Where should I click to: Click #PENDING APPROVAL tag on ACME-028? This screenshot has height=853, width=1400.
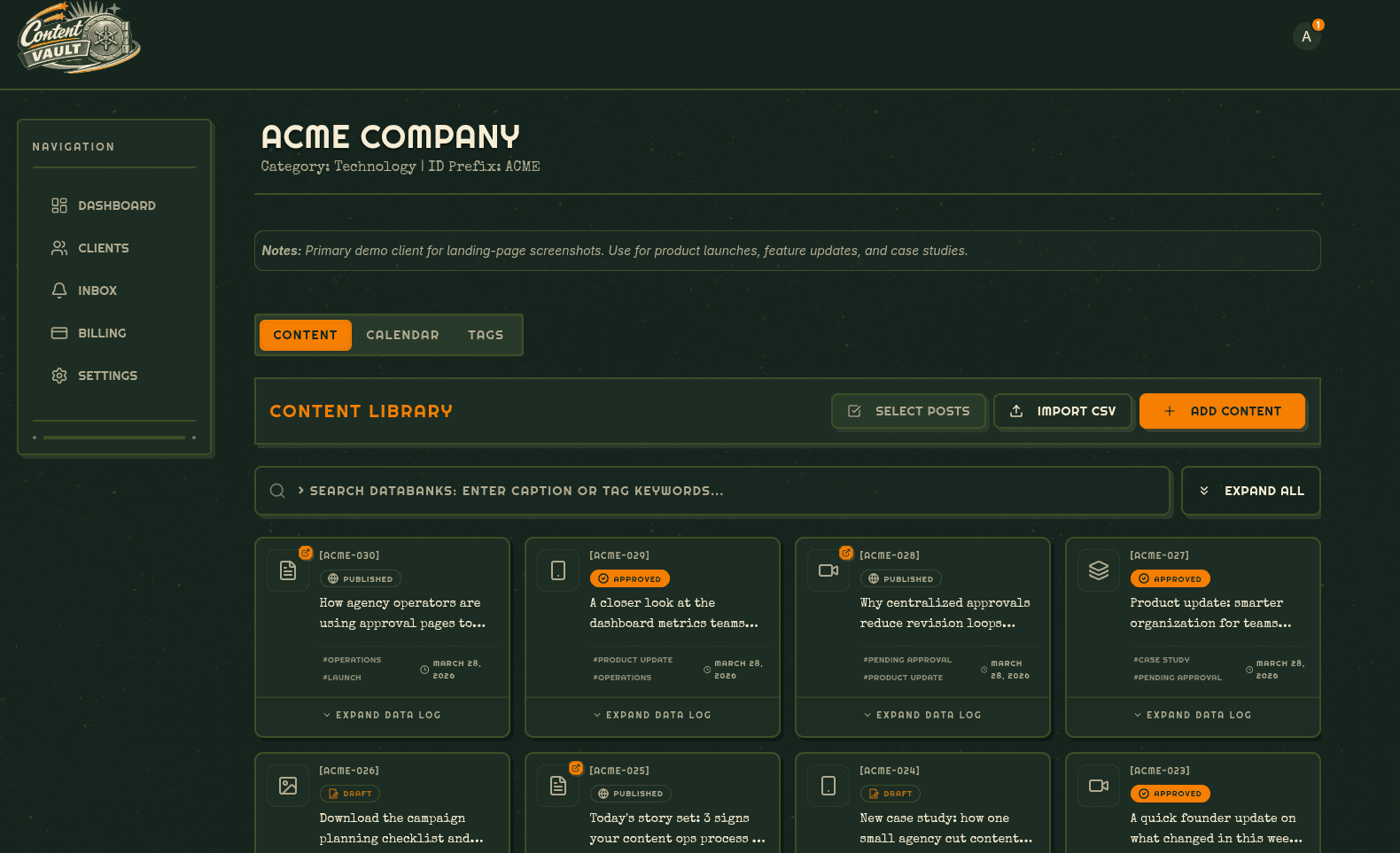tap(907, 660)
